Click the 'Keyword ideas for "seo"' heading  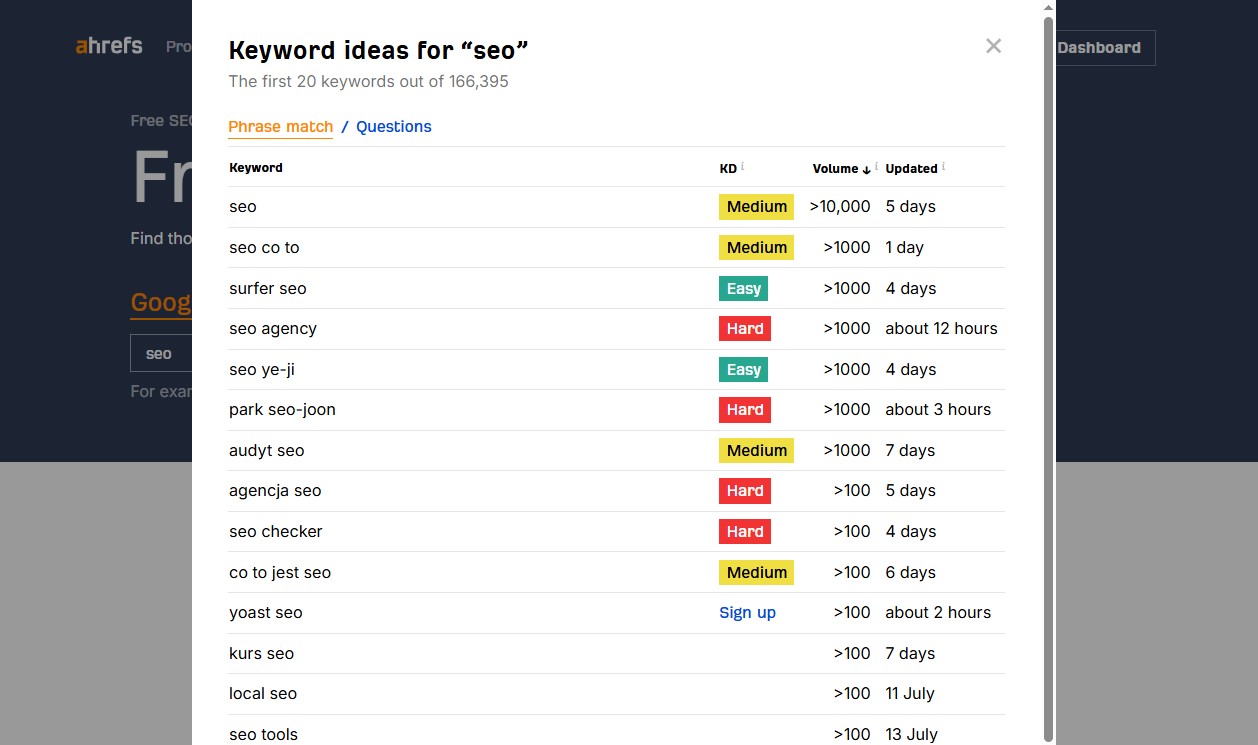tap(379, 50)
